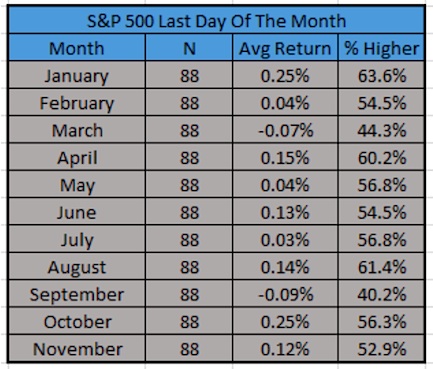433x369 pixels.
Task: Select the N column header cell
Action: click(x=189, y=48)
